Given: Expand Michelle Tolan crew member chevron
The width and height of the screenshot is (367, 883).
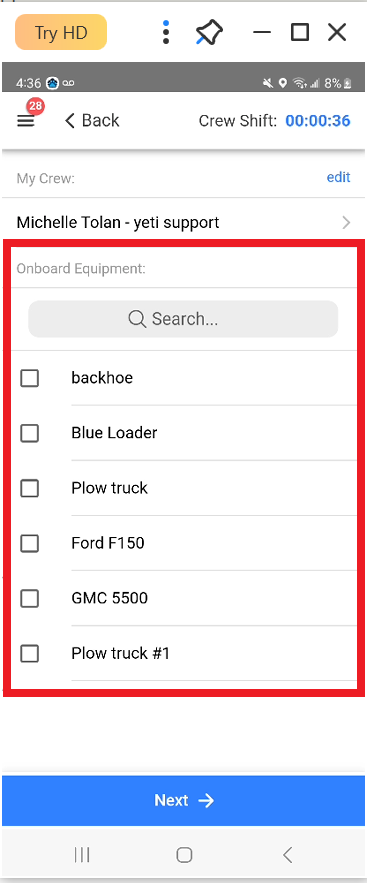Looking at the screenshot, I should point(347,223).
